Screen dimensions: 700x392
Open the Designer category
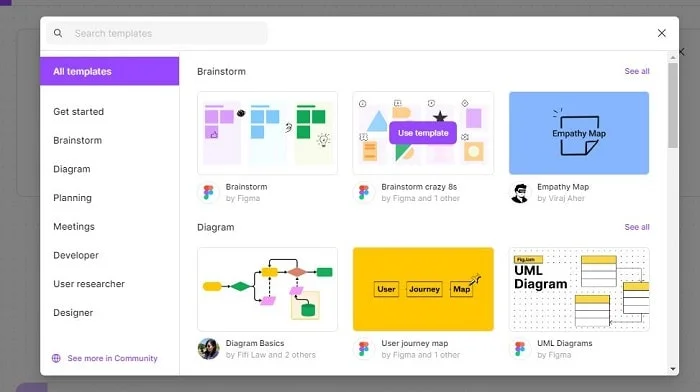click(x=73, y=313)
